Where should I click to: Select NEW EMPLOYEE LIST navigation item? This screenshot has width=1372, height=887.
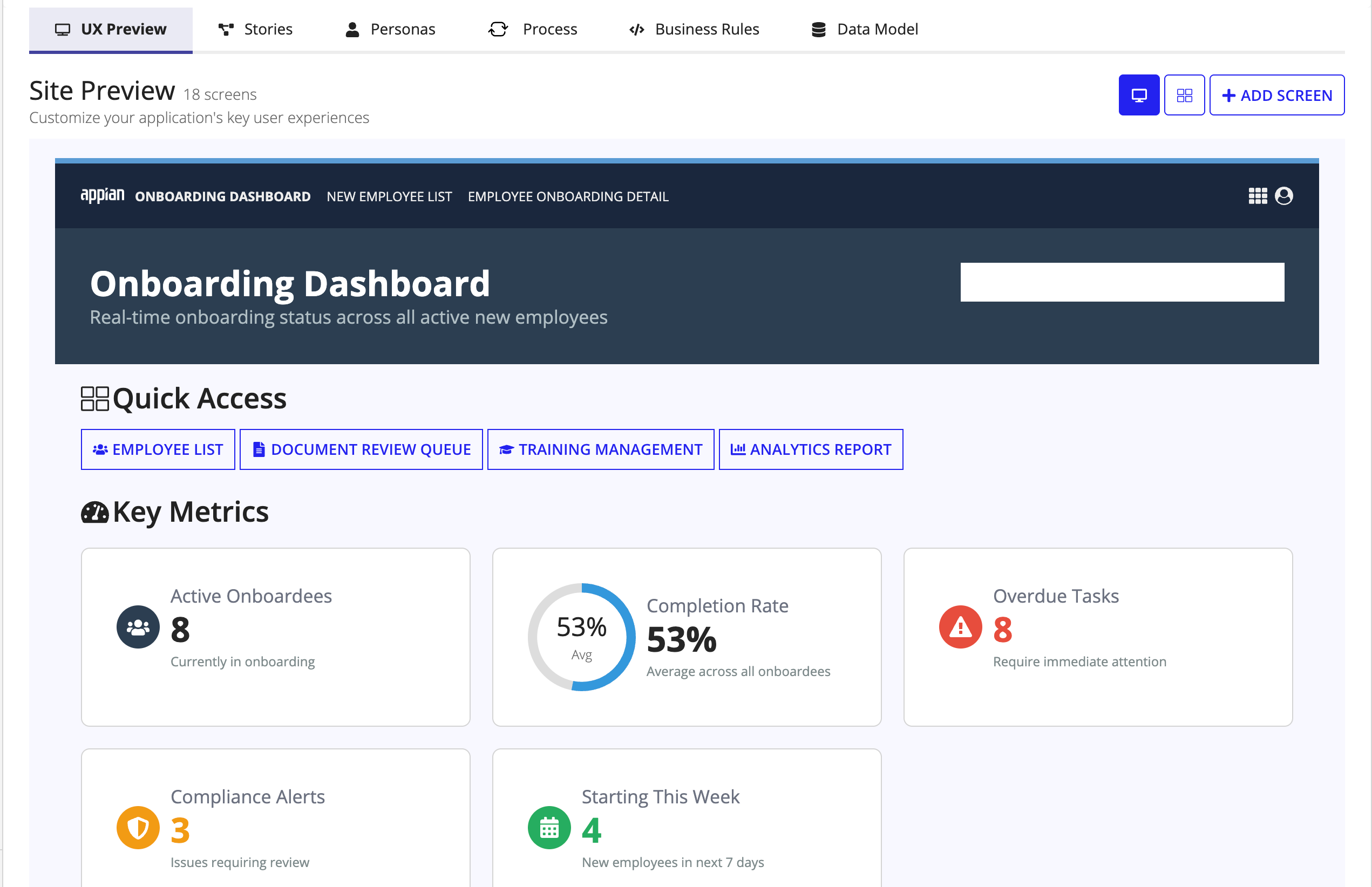click(389, 196)
